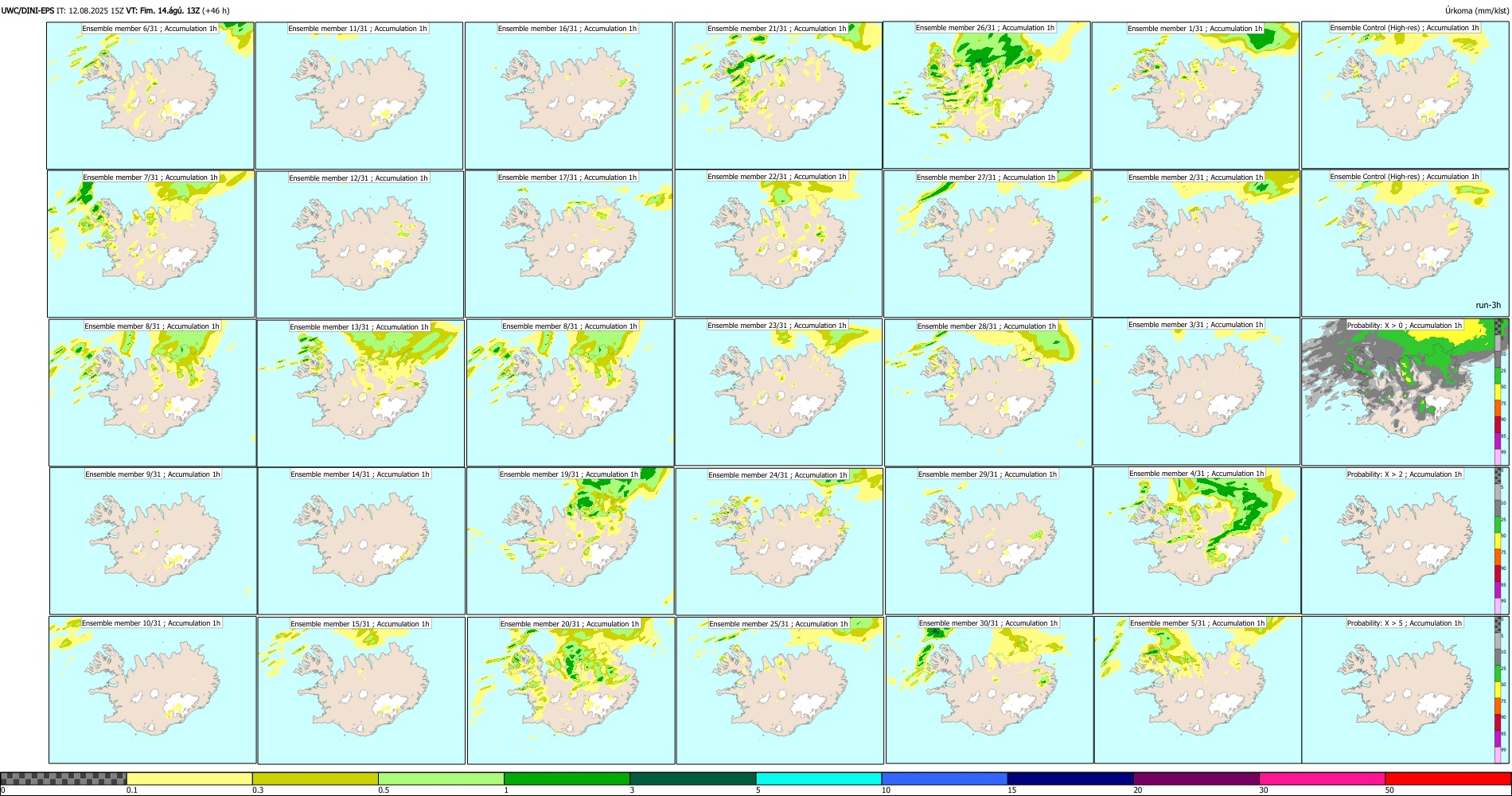Click the red above-50 legend swatch

[x=1448, y=778]
